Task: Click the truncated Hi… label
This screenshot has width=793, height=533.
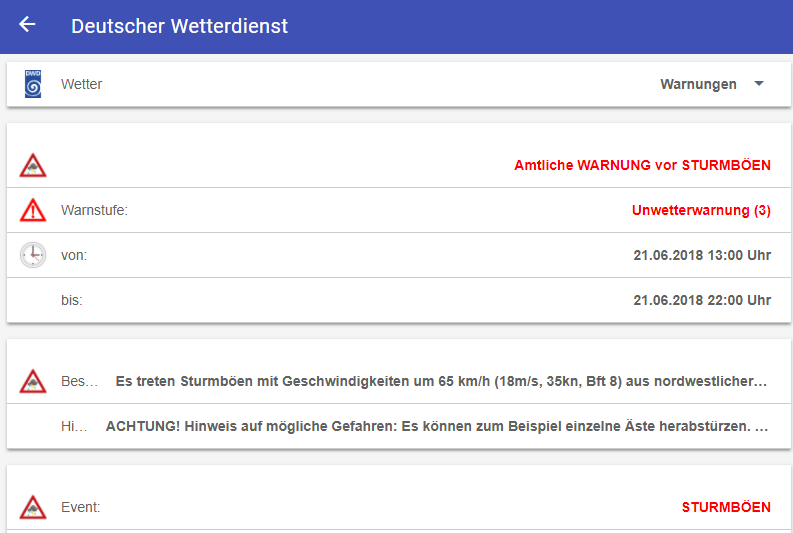Action: 74,426
